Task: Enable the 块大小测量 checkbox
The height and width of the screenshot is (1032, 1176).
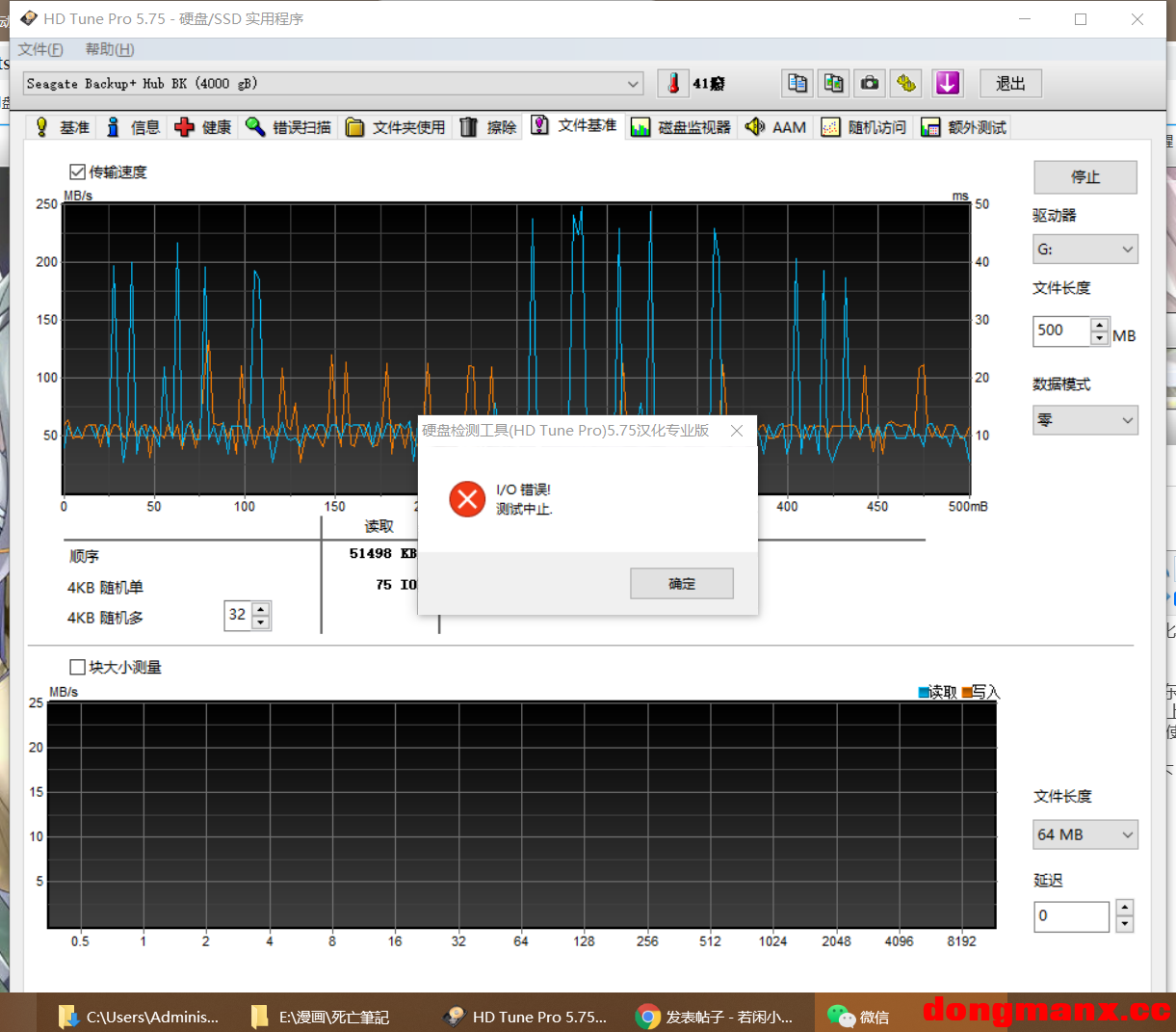Action: tap(78, 667)
